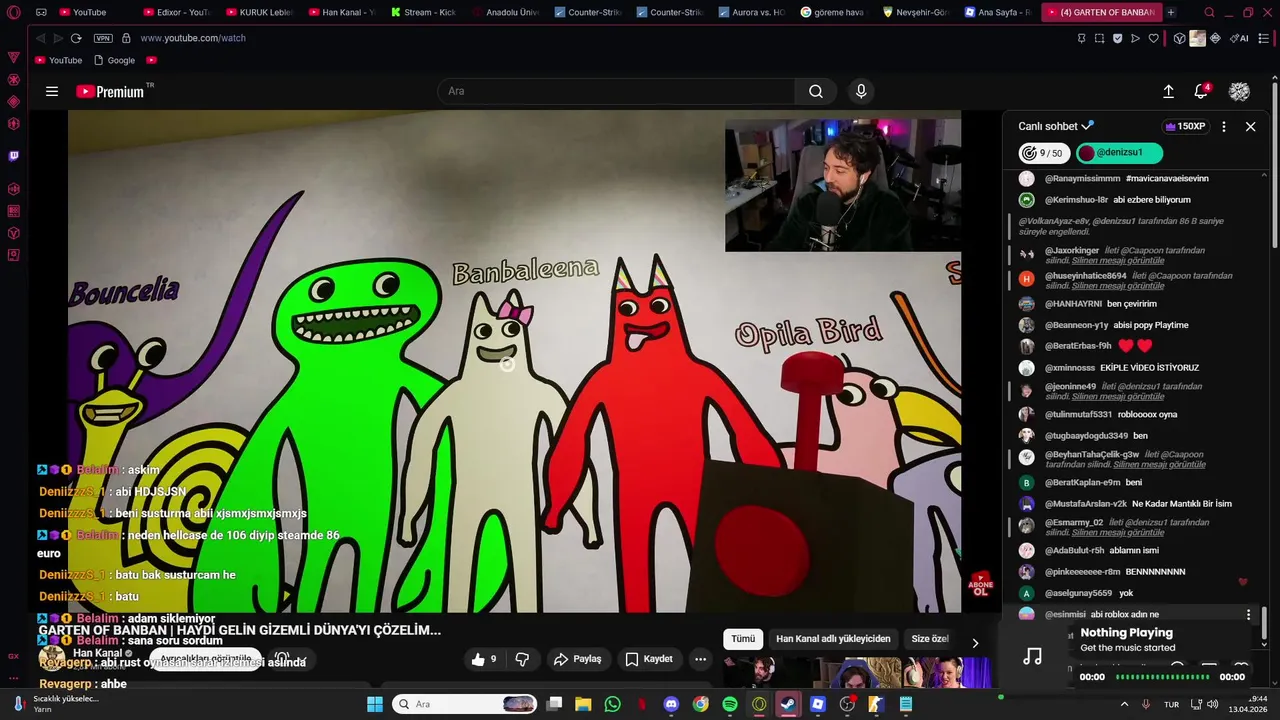
Task: Click the Kaydet save button
Action: click(649, 659)
